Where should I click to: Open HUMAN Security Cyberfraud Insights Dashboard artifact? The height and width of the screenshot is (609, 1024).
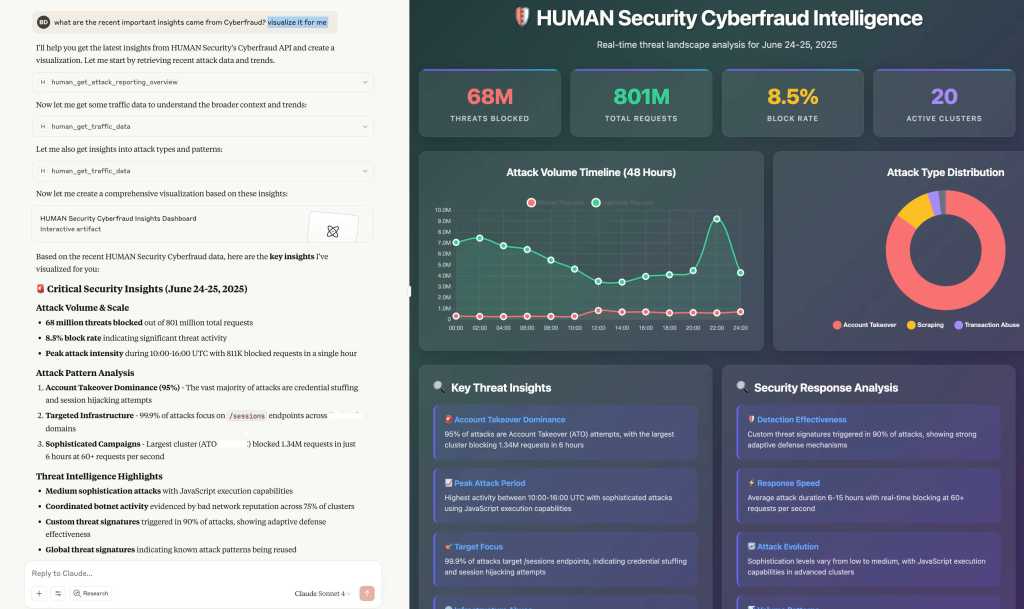202,224
